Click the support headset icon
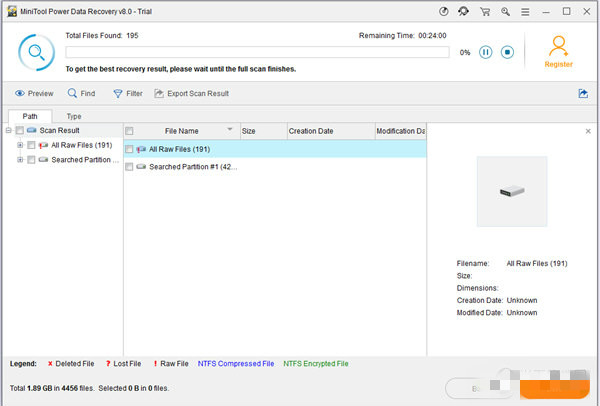 (463, 11)
